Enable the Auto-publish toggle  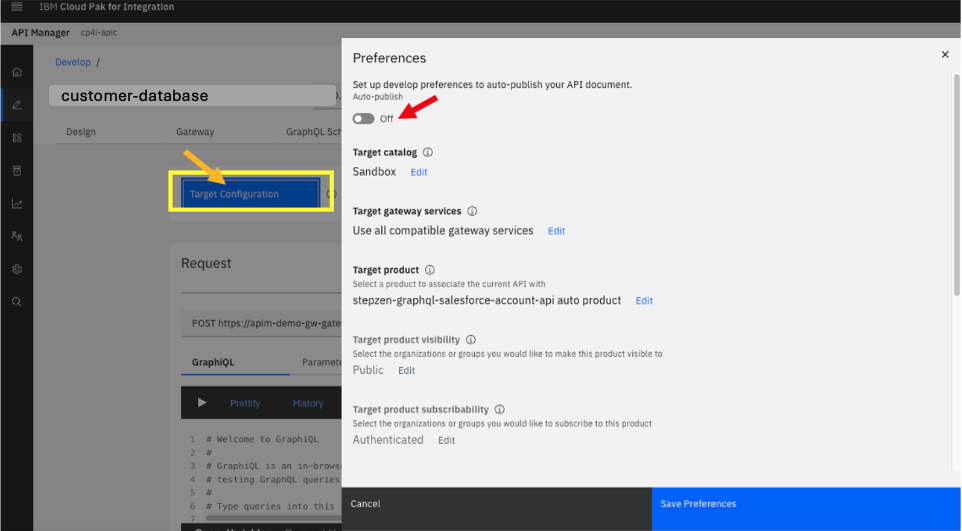click(x=363, y=119)
